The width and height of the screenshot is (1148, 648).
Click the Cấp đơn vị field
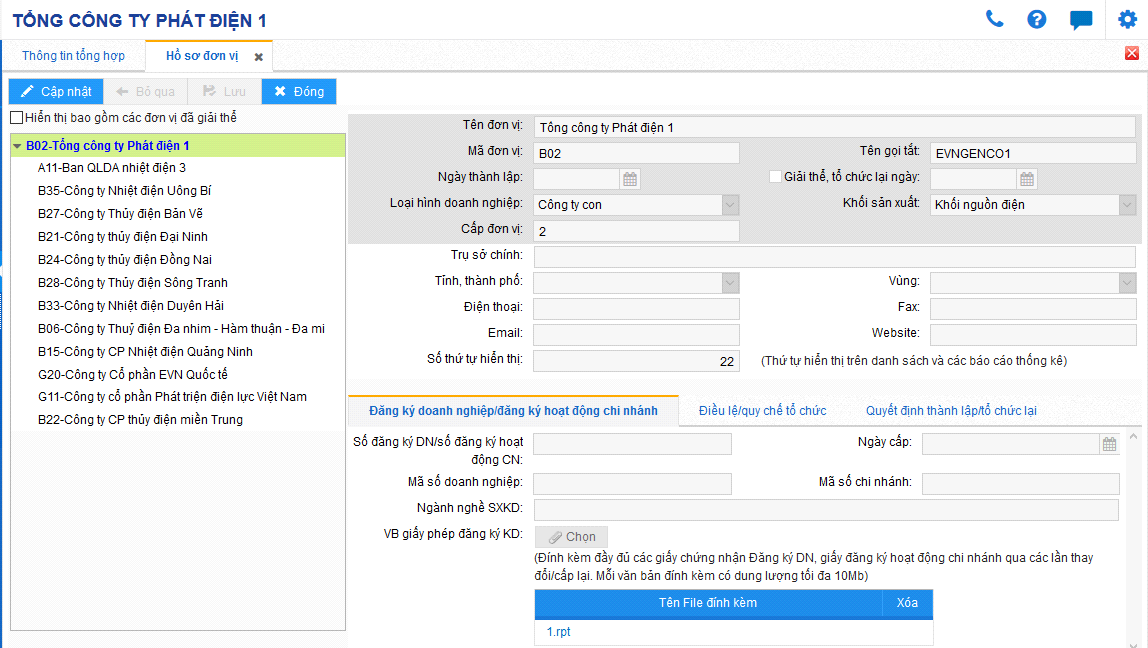(x=636, y=231)
